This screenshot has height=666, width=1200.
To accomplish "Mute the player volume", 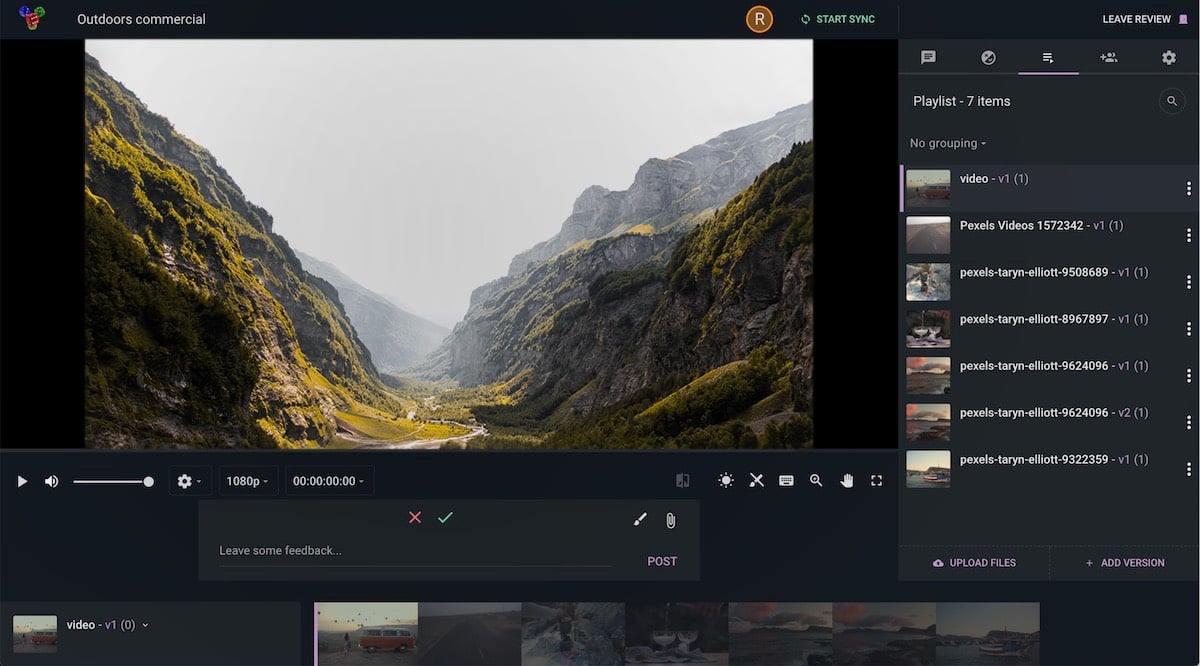I will click(51, 481).
